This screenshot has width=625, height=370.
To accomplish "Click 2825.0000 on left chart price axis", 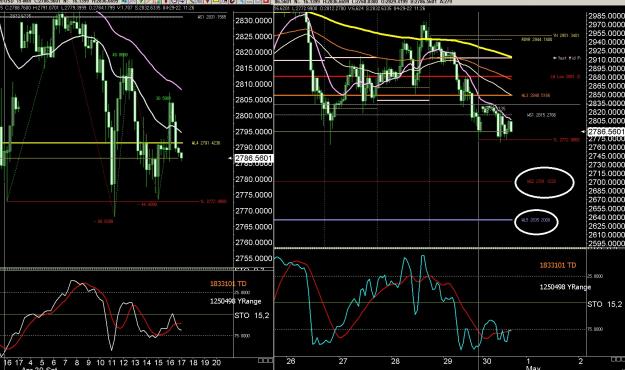I will click(254, 37).
